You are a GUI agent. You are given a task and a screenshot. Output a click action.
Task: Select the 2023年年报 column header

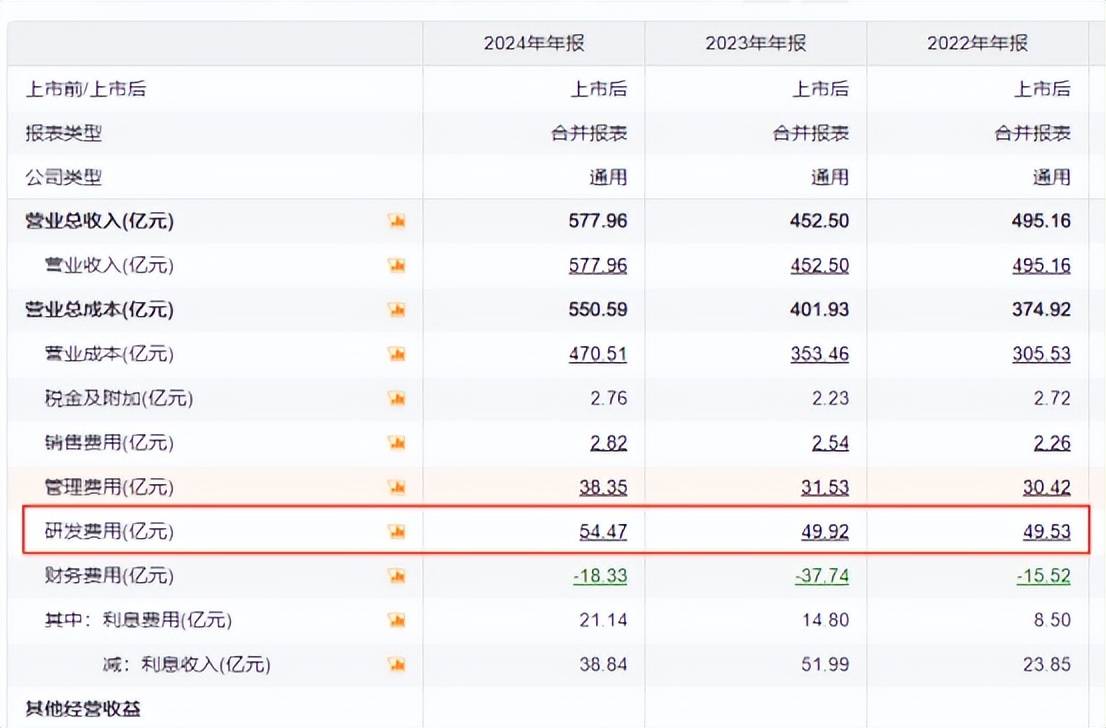point(756,43)
